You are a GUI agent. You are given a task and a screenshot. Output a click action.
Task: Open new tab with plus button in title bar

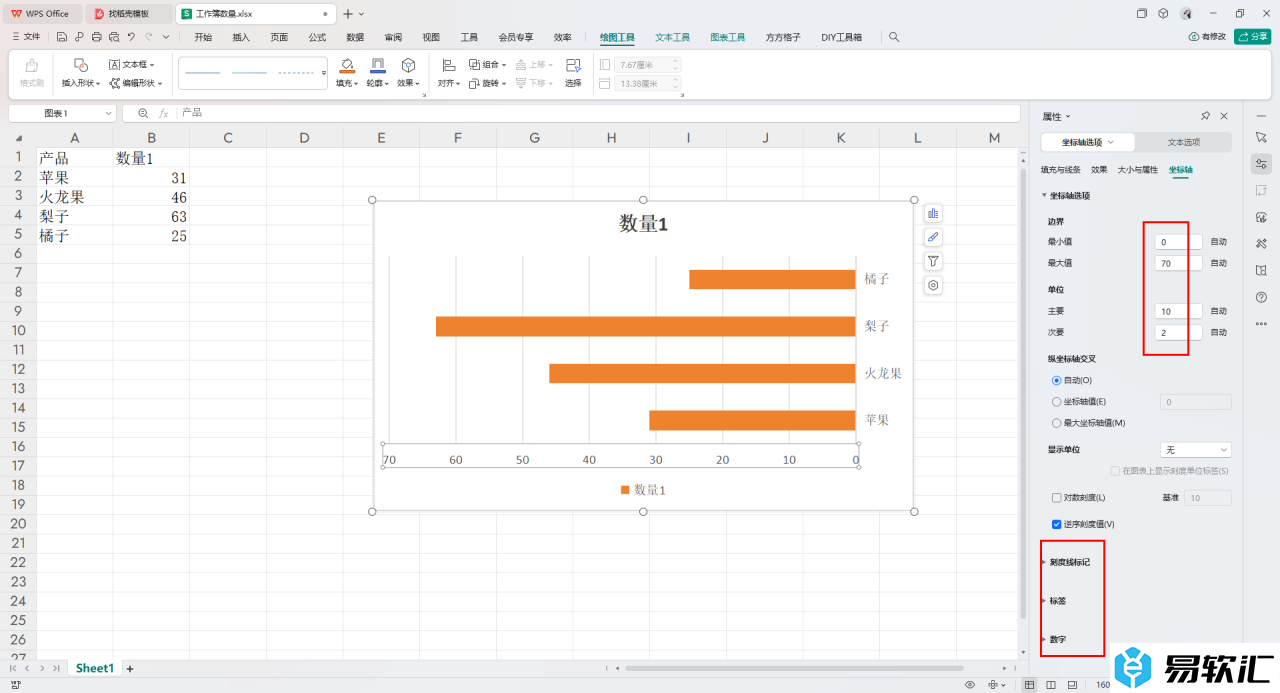coord(347,14)
